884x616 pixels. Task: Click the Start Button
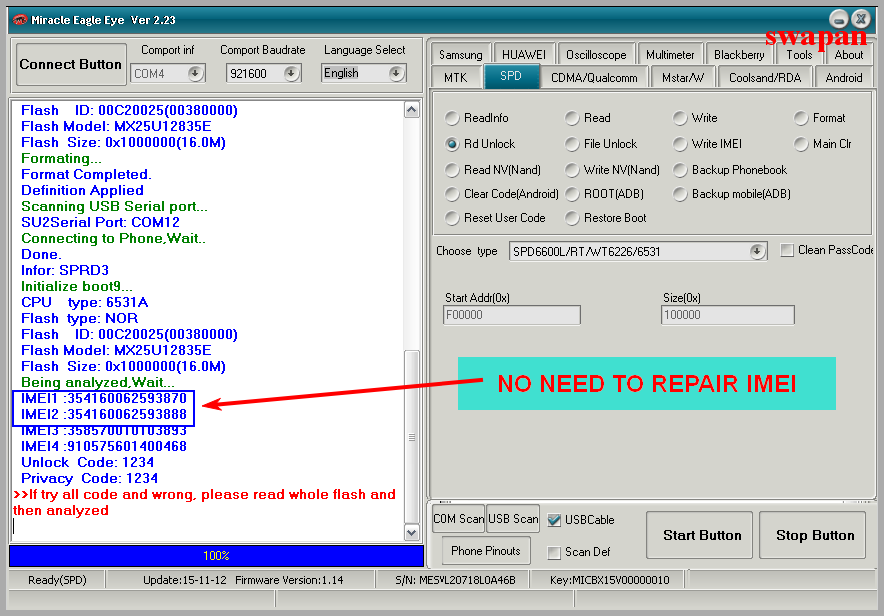pyautogui.click(x=702, y=535)
